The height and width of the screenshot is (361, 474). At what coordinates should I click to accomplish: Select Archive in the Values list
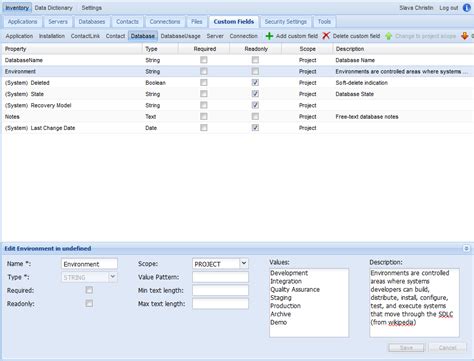(x=281, y=314)
